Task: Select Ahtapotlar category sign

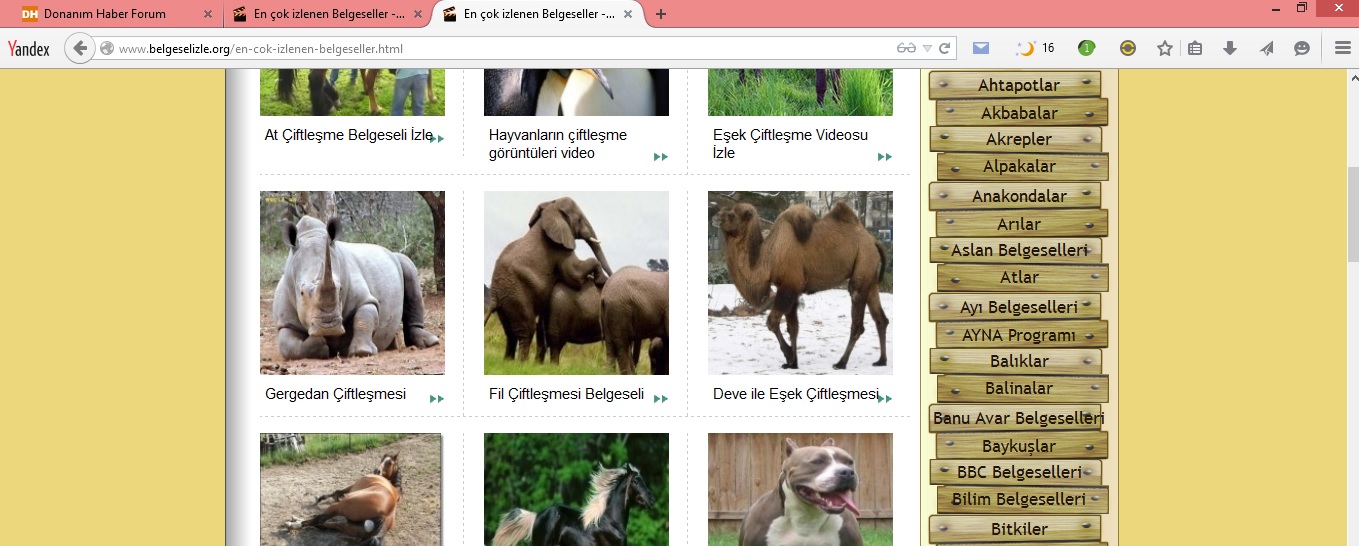Action: click(x=1015, y=85)
